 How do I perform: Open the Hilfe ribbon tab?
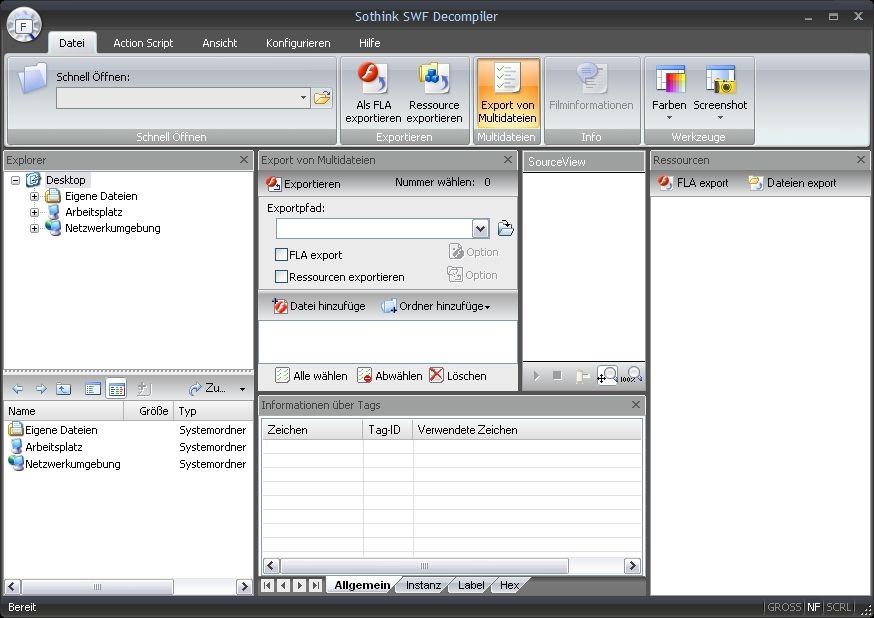coord(370,43)
